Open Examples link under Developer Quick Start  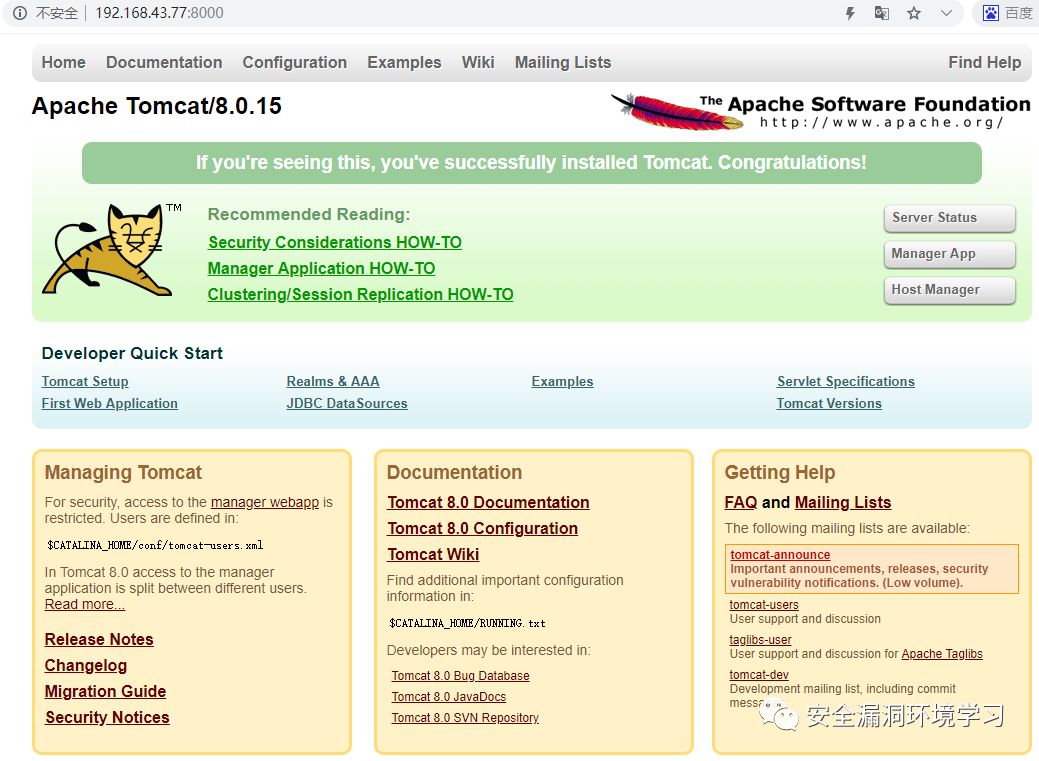562,381
